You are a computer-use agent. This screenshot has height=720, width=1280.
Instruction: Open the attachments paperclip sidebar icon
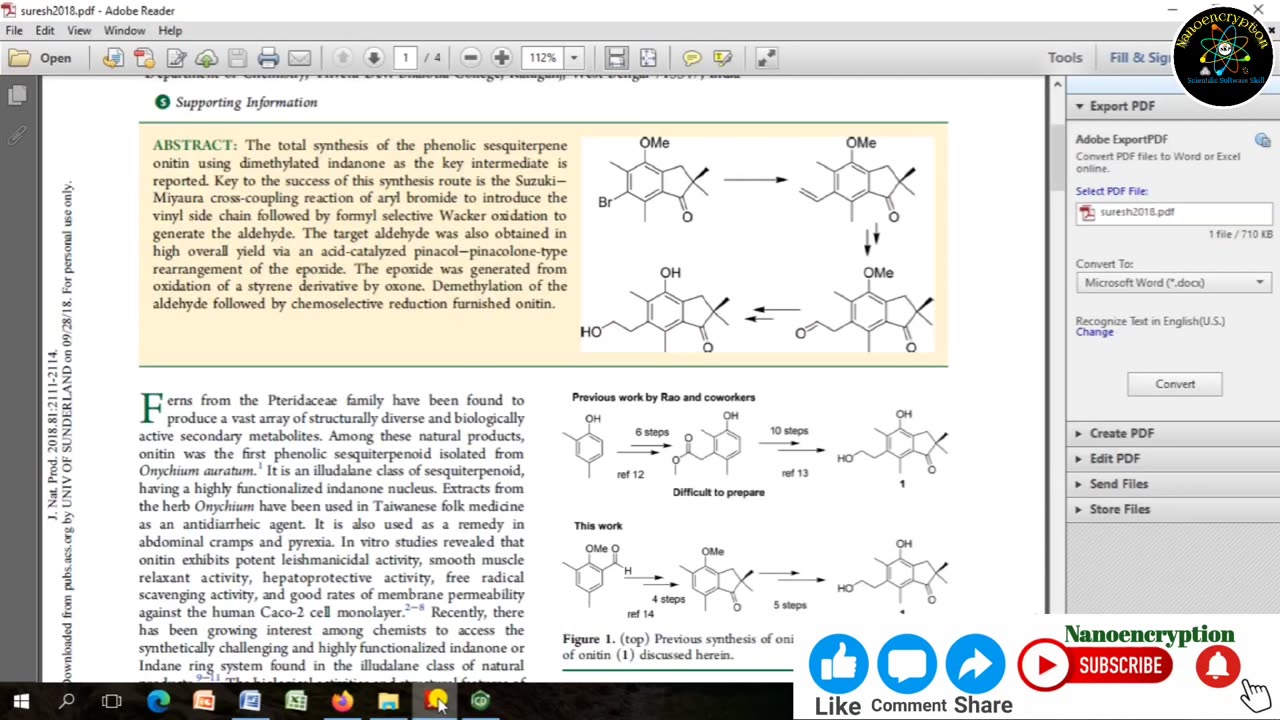click(17, 135)
